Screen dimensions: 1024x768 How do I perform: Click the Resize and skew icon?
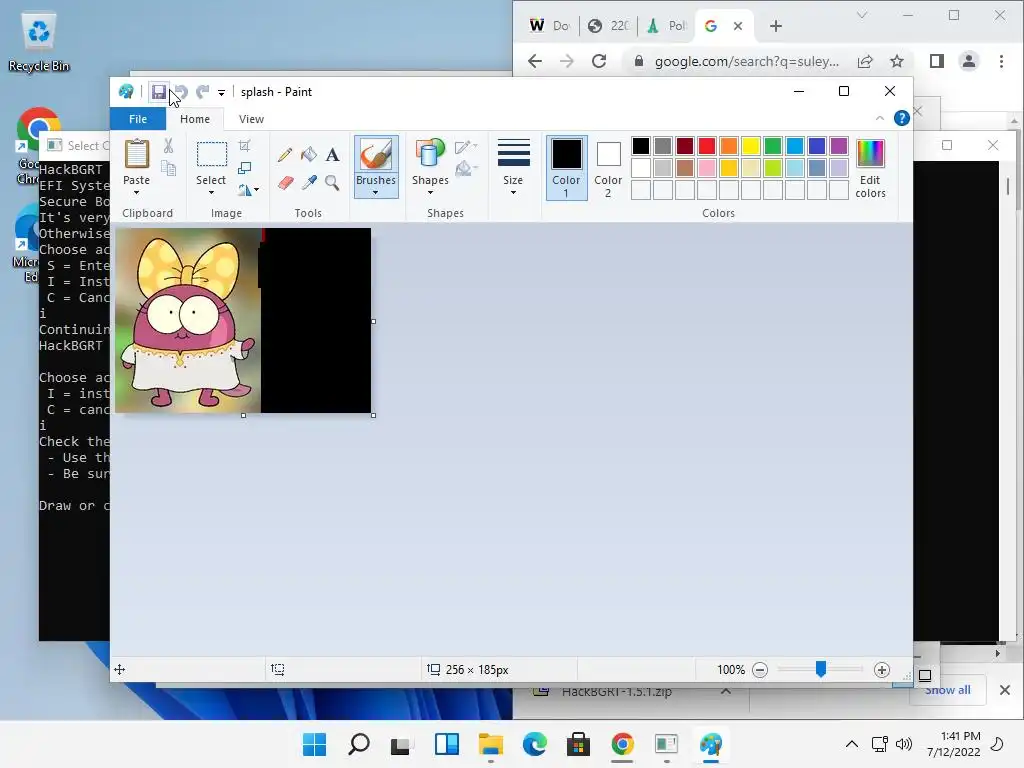[x=244, y=168]
